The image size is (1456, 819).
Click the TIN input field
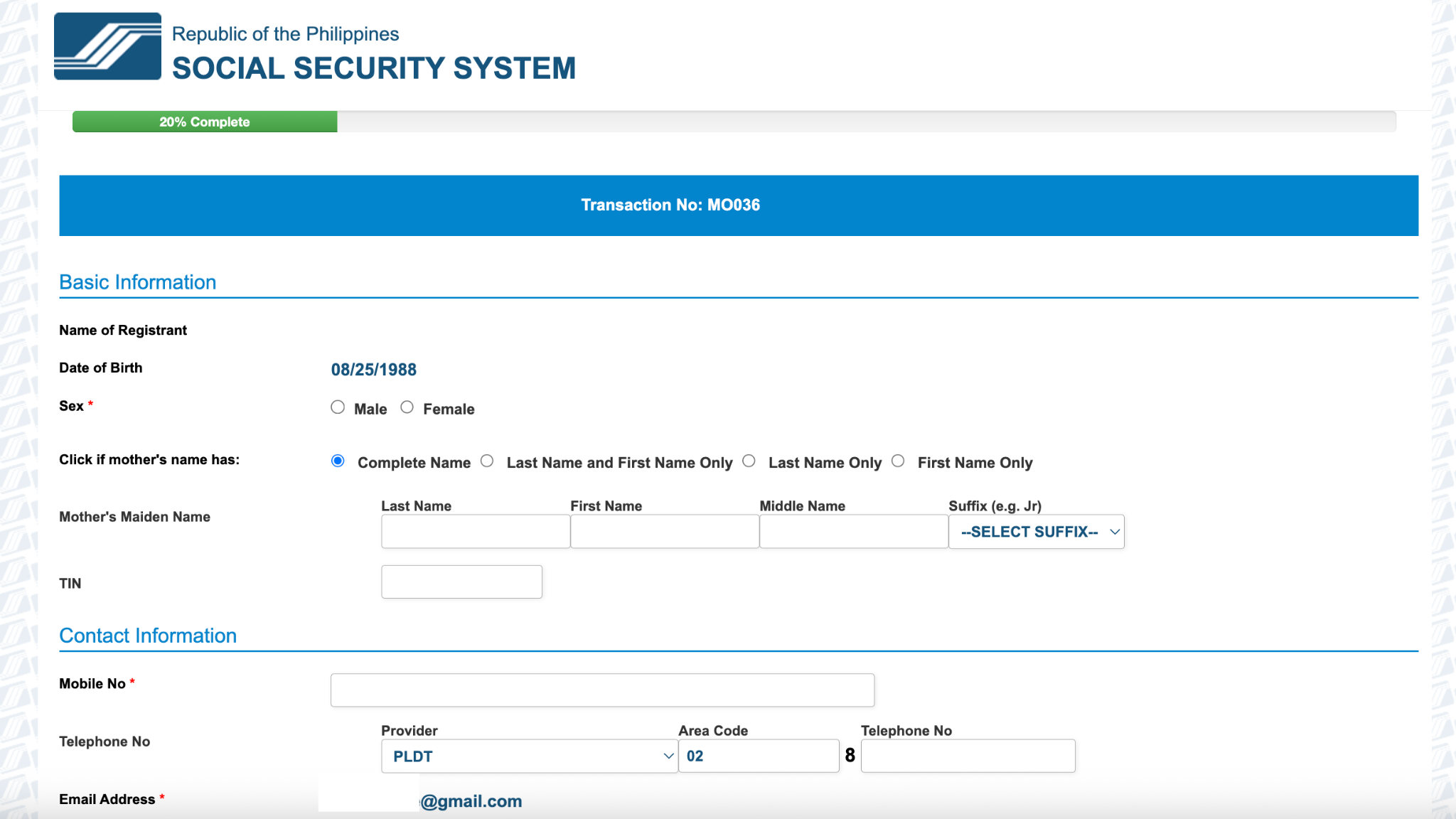(461, 582)
